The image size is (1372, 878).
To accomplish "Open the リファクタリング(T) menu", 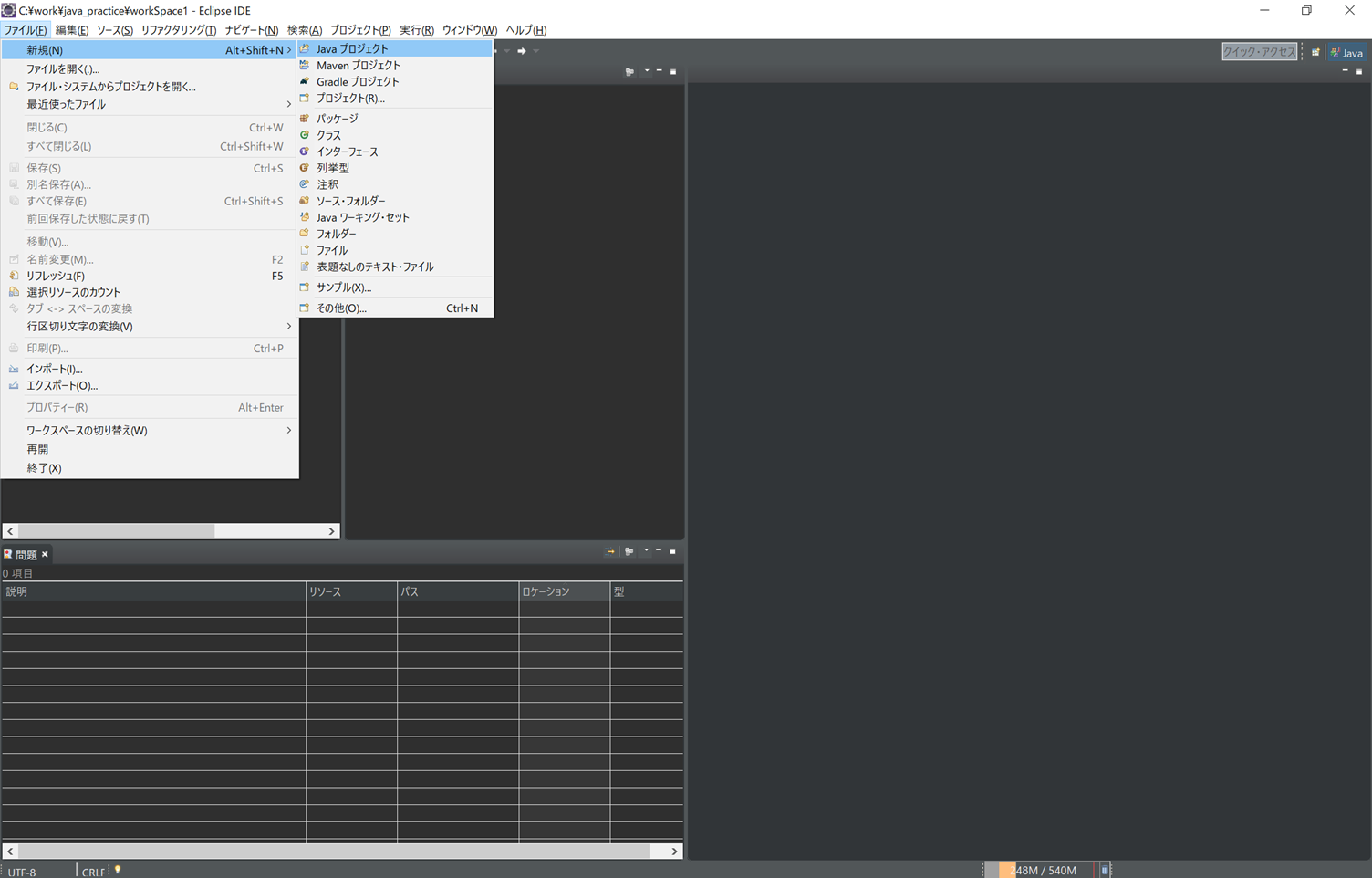I will [x=179, y=30].
